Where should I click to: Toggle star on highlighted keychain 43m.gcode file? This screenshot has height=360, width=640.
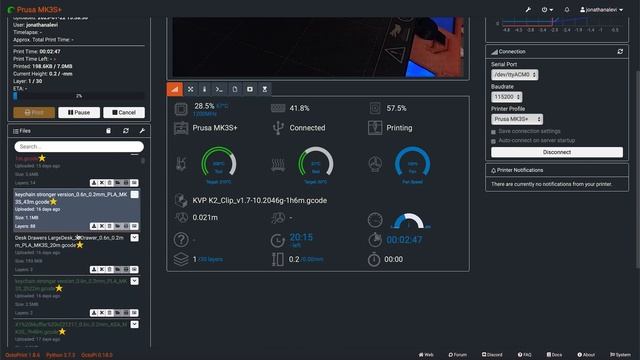[x=53, y=202]
